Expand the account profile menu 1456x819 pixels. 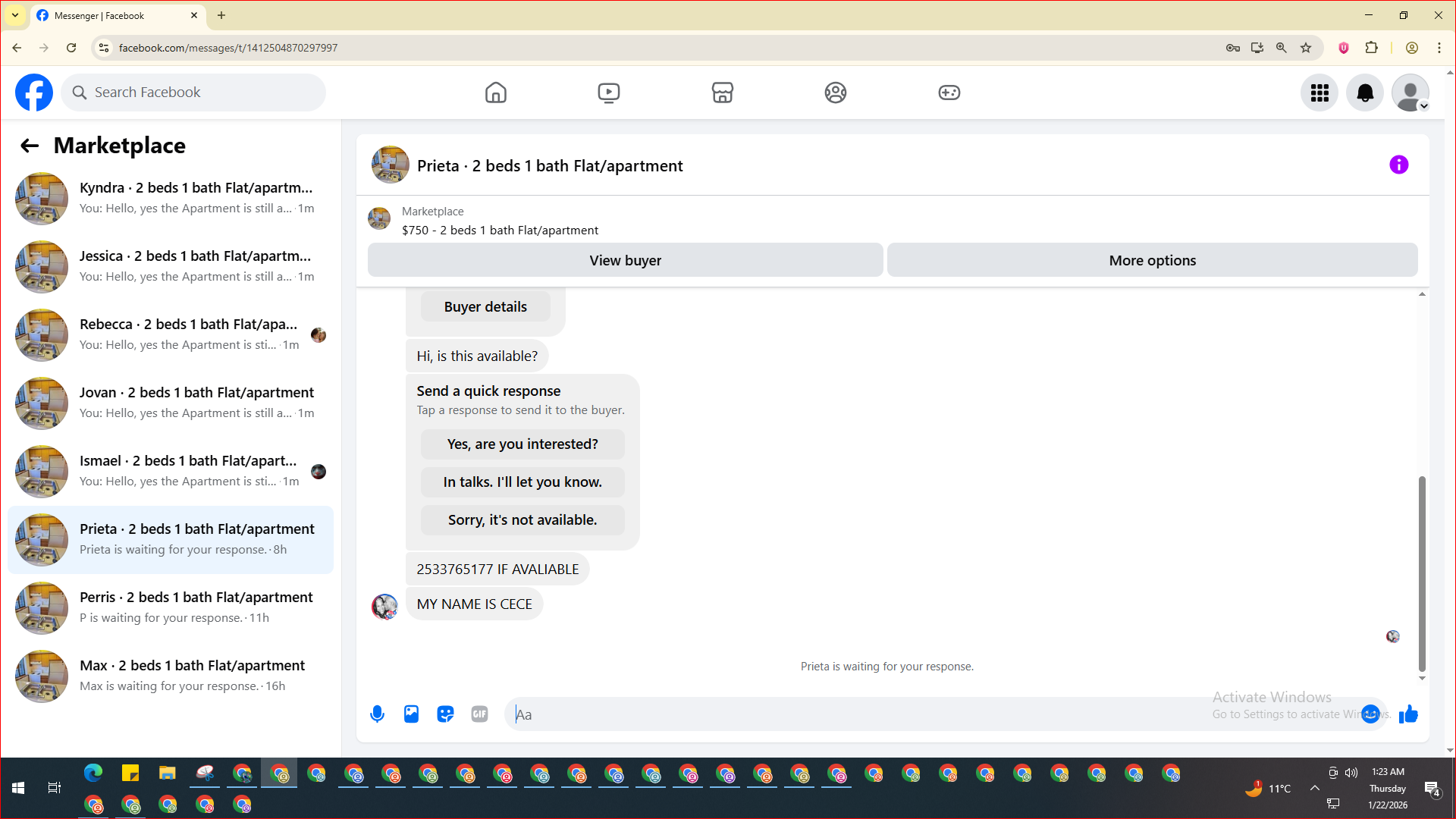[1410, 93]
